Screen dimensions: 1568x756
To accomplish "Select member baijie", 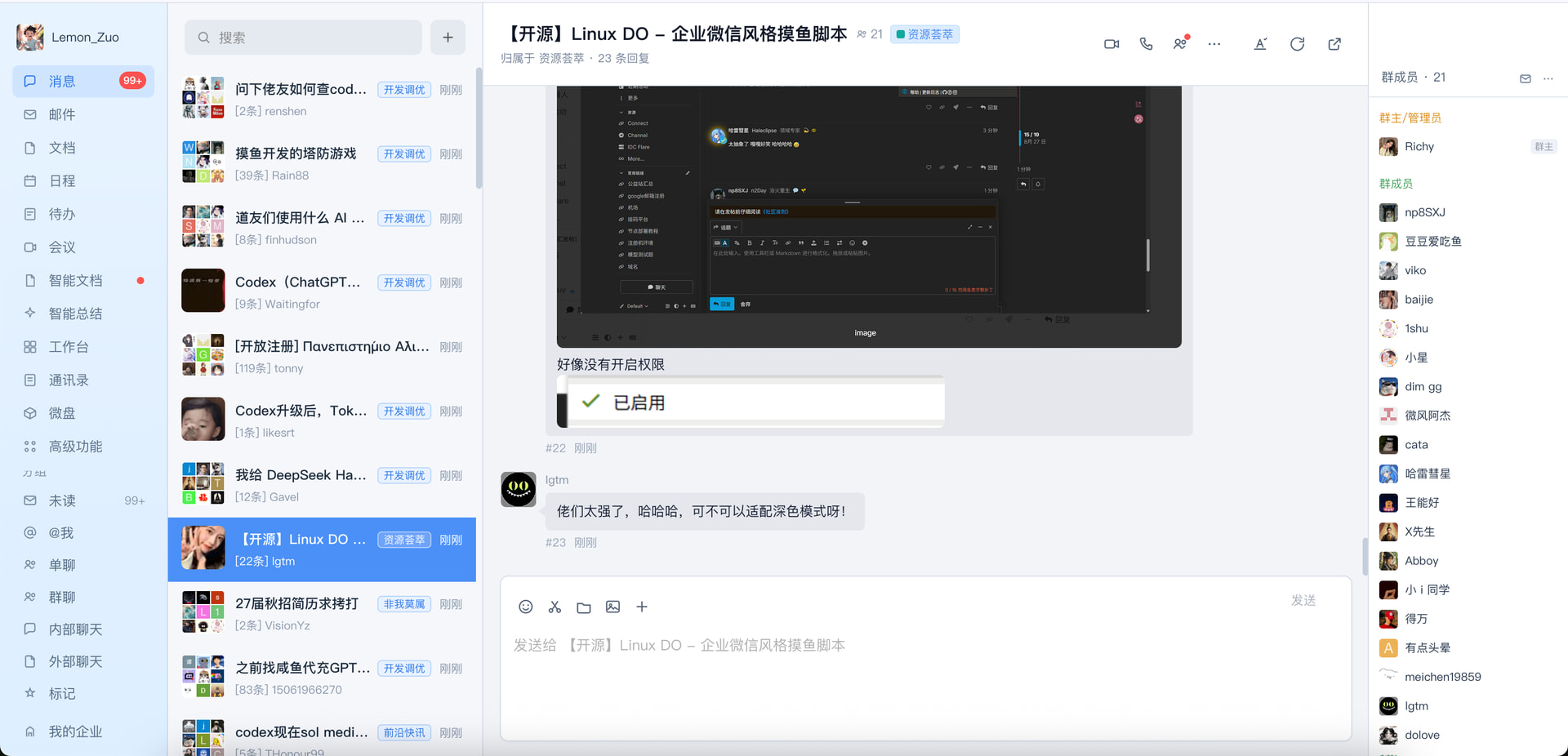I will [x=1468, y=300].
